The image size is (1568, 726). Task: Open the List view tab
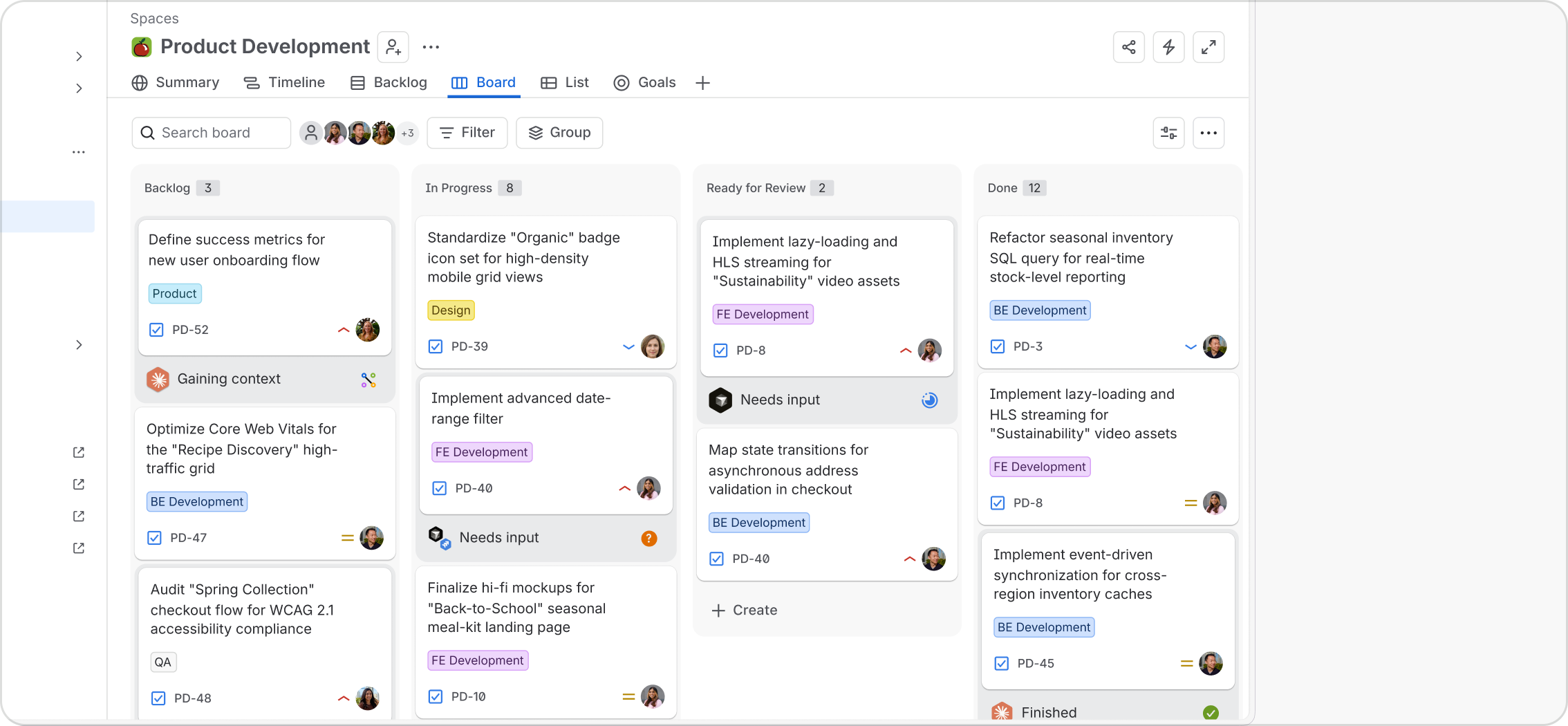click(565, 83)
